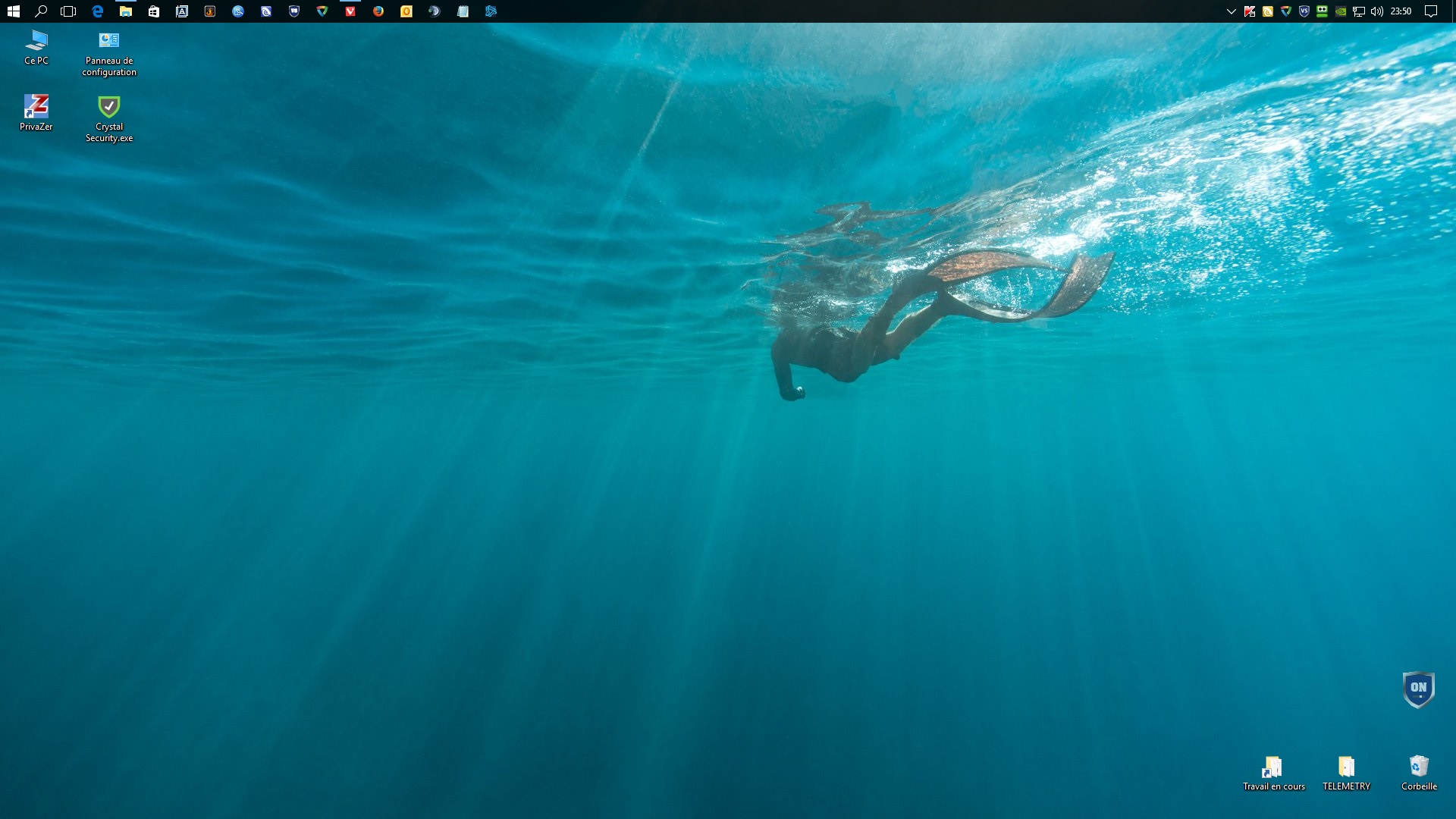1456x819 pixels.
Task: Open Task View from the taskbar
Action: [68, 11]
